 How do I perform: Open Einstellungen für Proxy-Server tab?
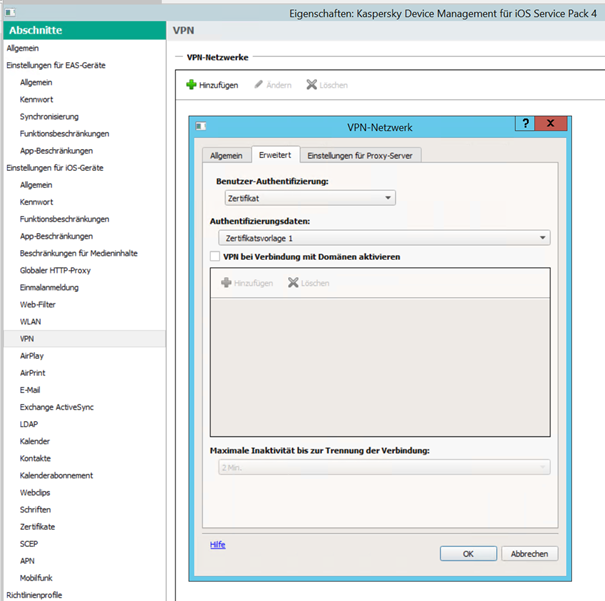362,155
